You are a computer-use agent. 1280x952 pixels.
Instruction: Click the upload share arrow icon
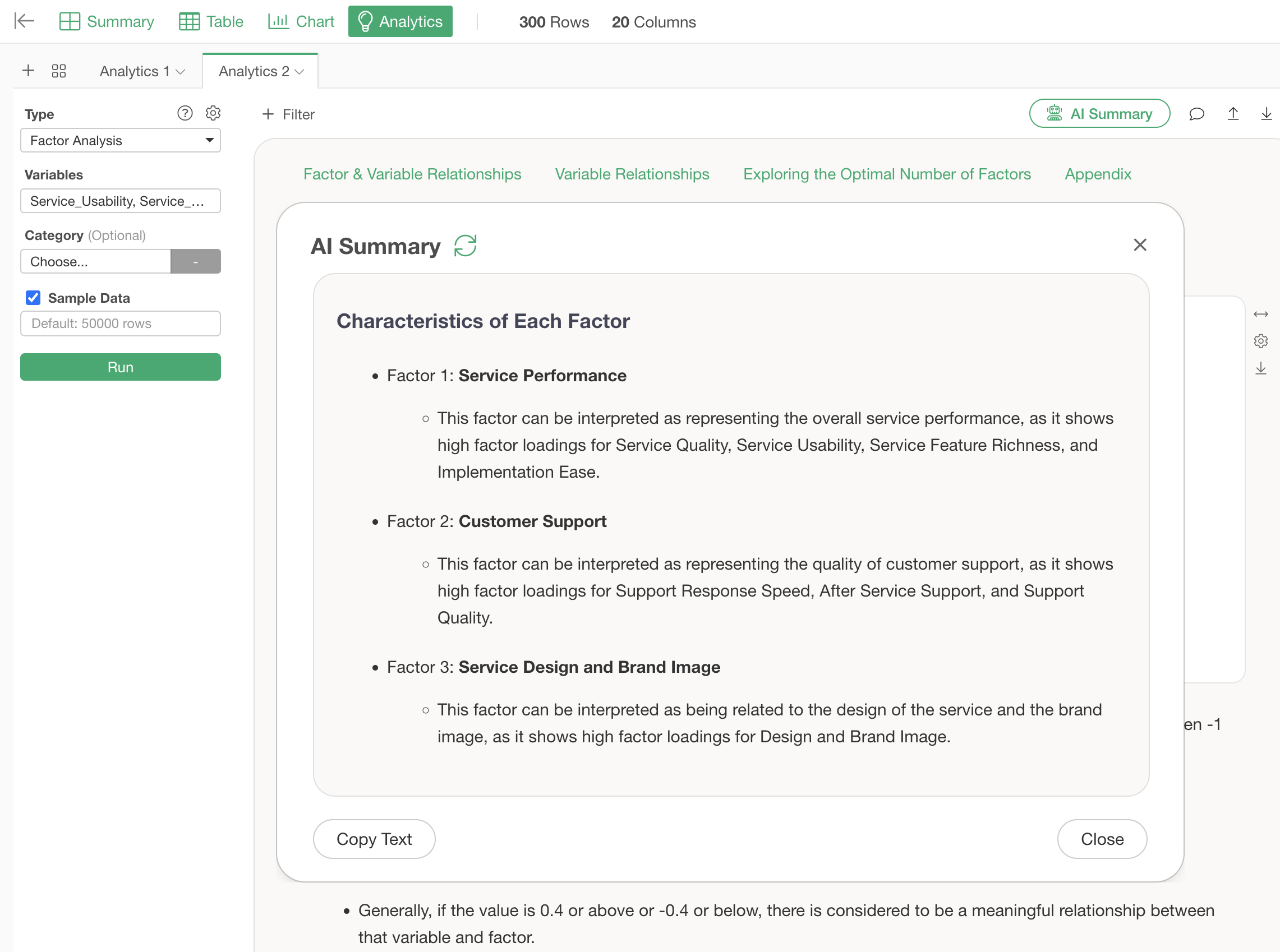point(1233,114)
